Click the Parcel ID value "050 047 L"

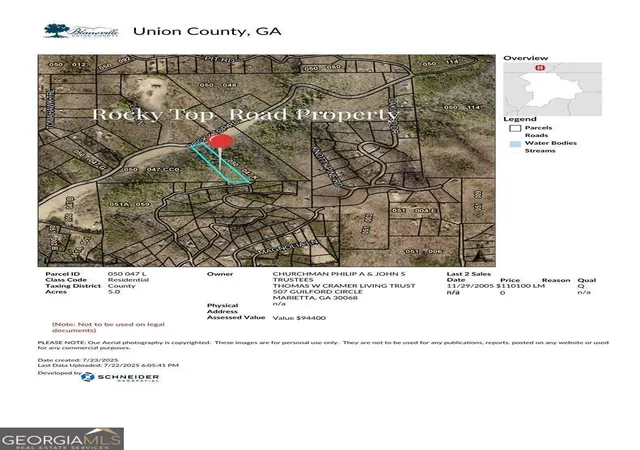coord(127,274)
